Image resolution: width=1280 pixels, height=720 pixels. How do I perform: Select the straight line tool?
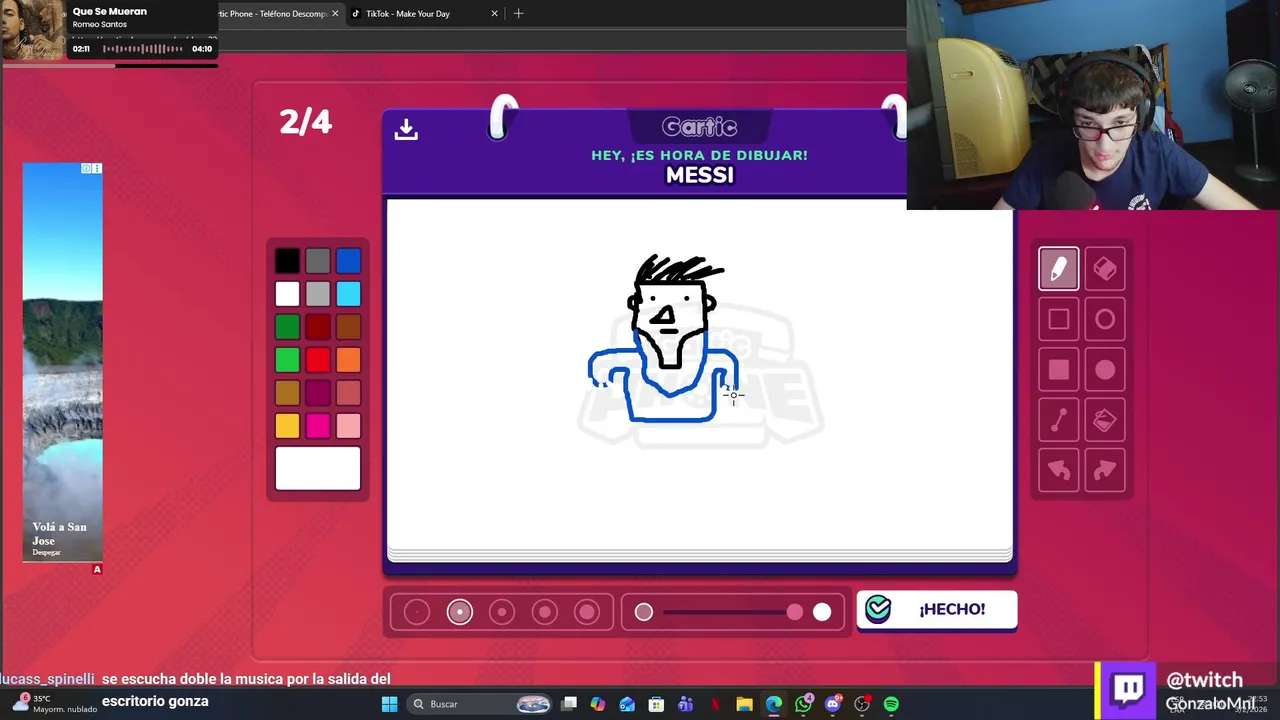tap(1058, 421)
